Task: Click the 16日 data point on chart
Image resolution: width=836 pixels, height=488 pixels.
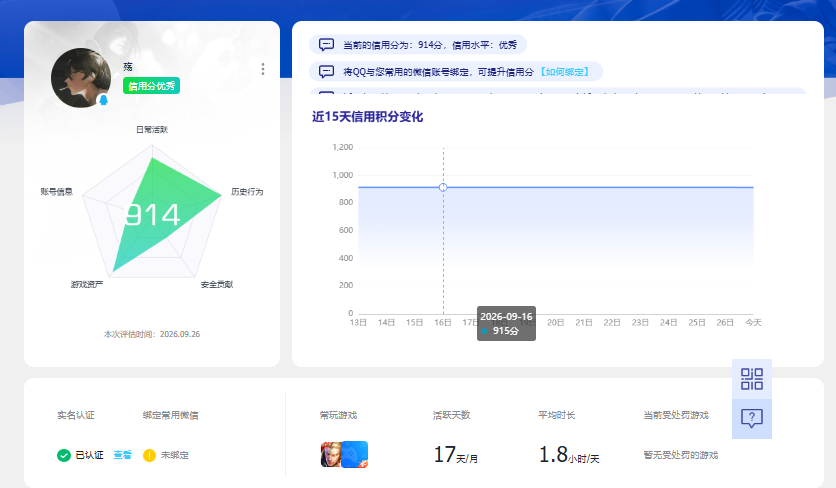Action: point(443,187)
